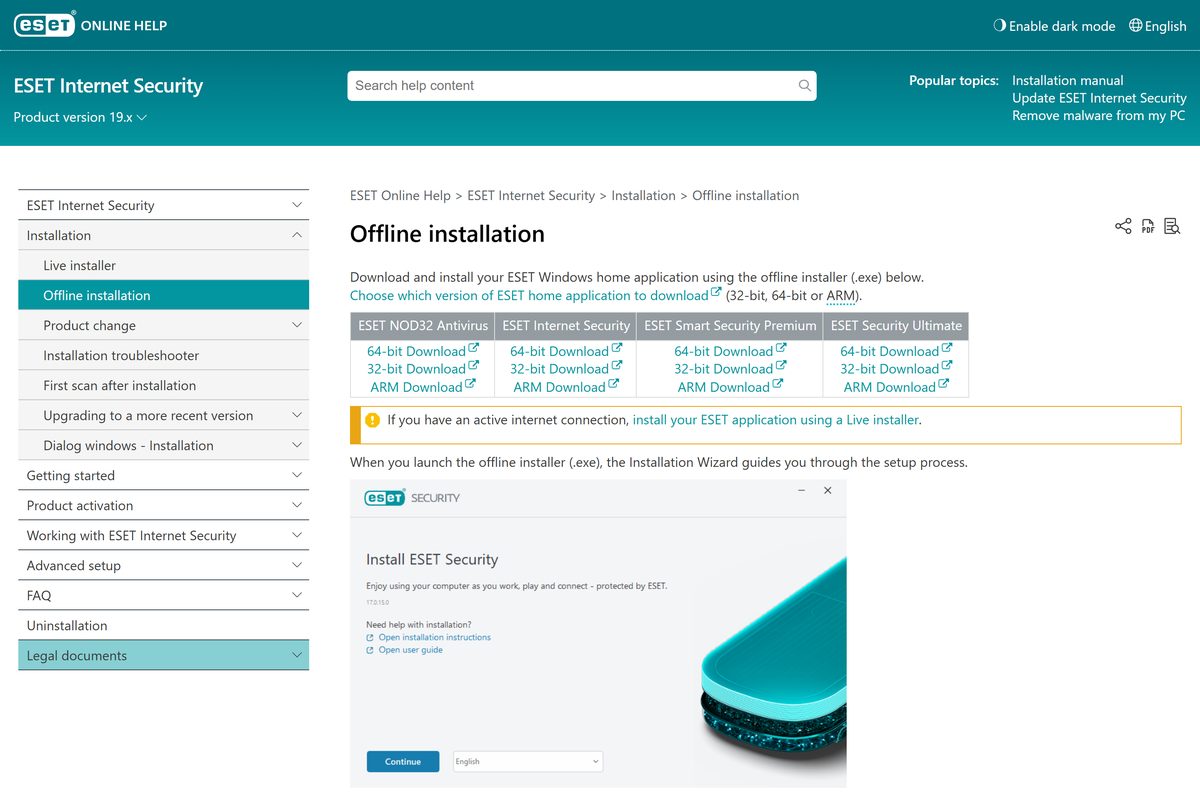
Task: Click external link icon beside version chooser link
Action: click(x=716, y=293)
